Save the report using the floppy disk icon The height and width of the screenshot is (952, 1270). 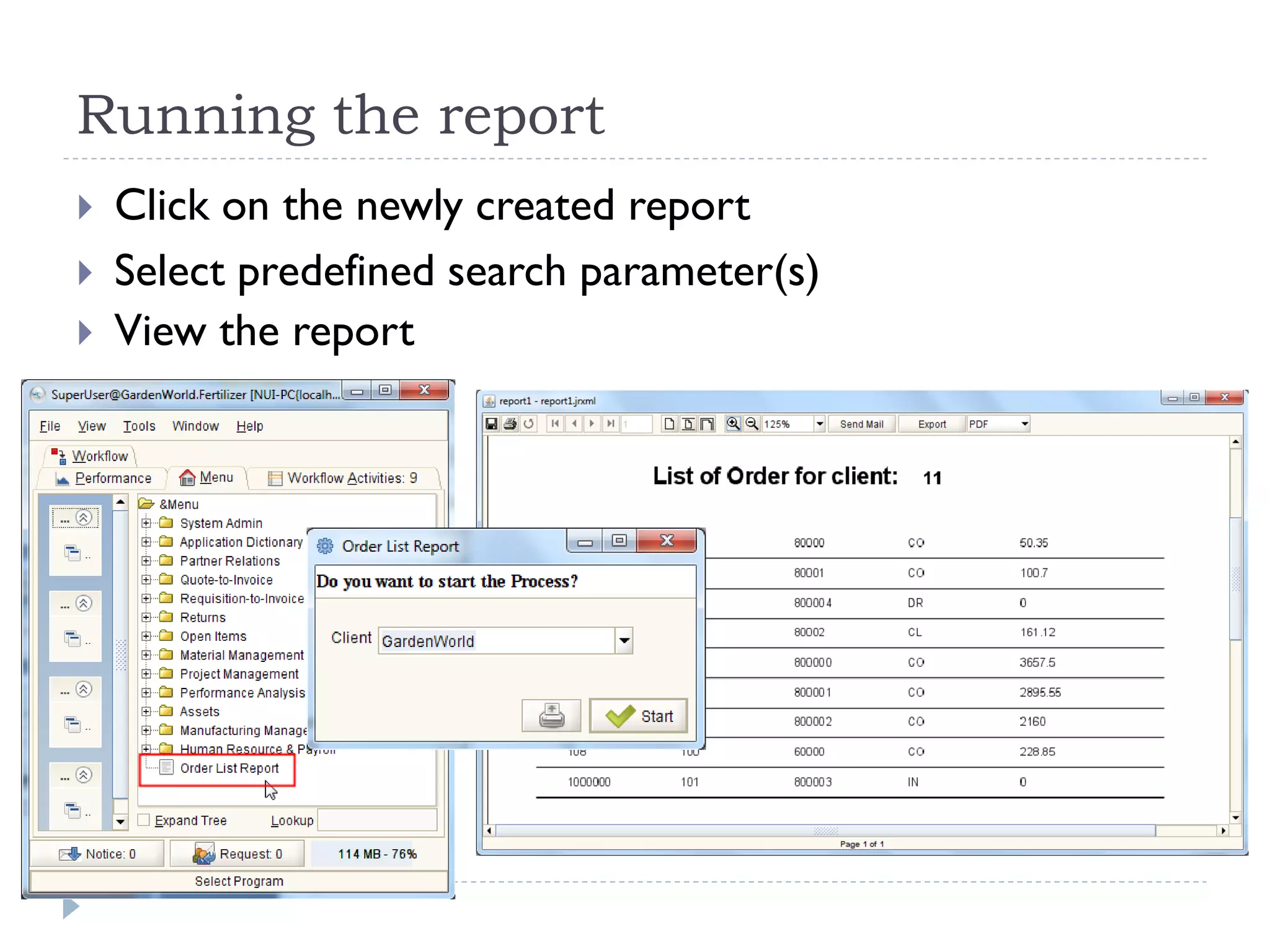tap(492, 424)
